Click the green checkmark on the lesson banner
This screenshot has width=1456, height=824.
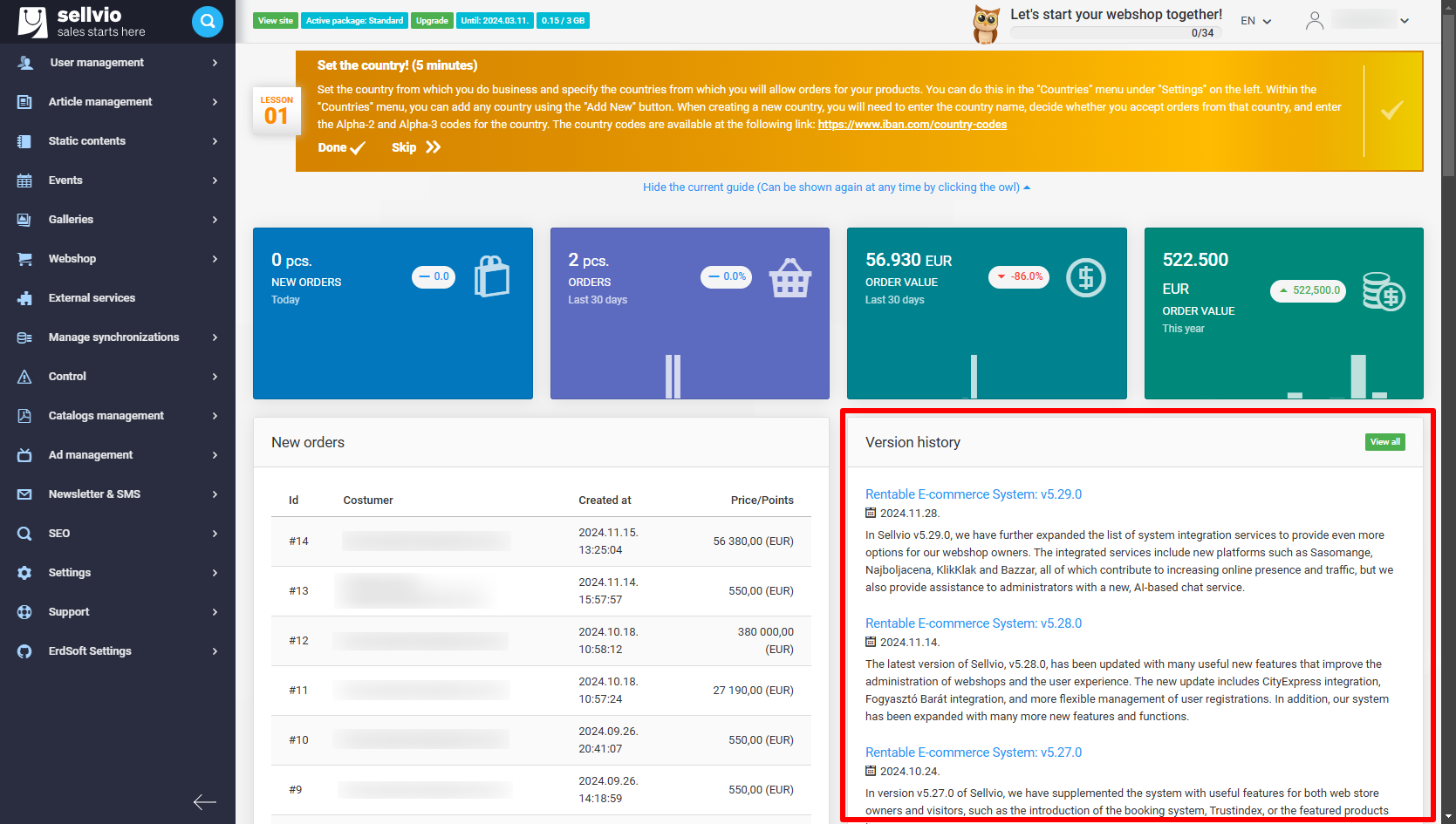[1391, 111]
